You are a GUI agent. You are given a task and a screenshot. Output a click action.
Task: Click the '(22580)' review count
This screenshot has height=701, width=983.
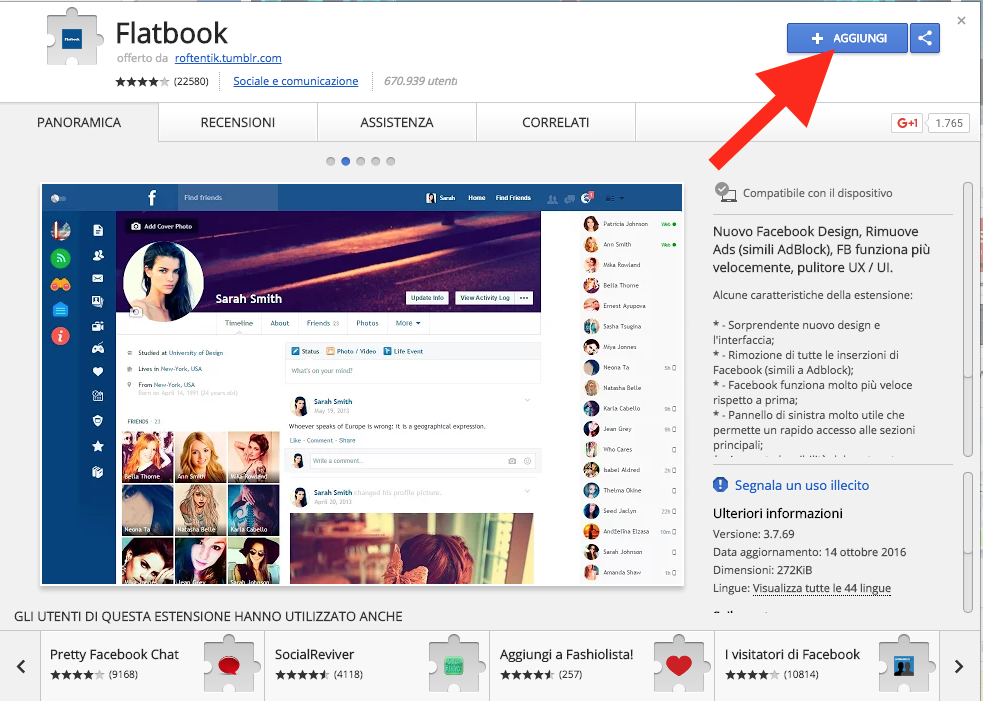pyautogui.click(x=191, y=82)
